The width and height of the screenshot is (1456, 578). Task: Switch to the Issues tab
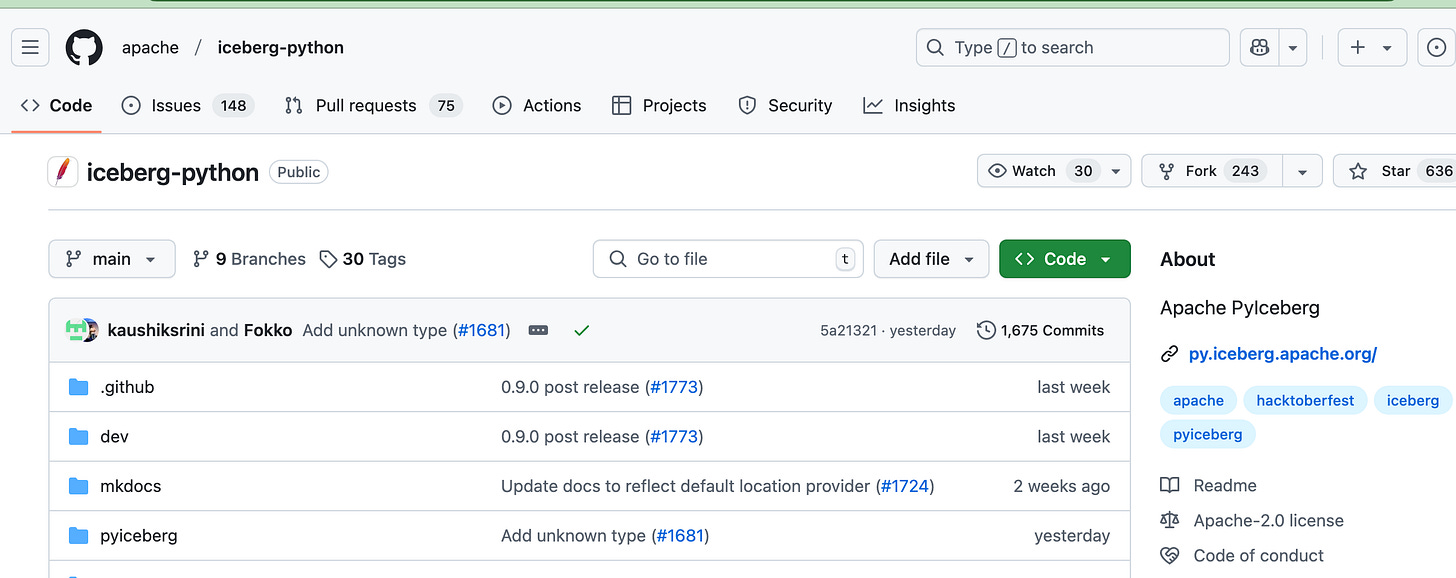(x=187, y=105)
